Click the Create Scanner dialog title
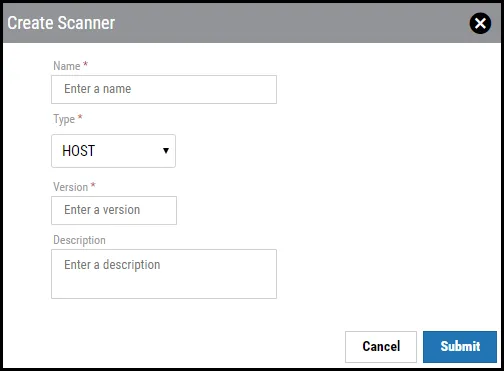504x371 pixels. pyautogui.click(x=61, y=23)
